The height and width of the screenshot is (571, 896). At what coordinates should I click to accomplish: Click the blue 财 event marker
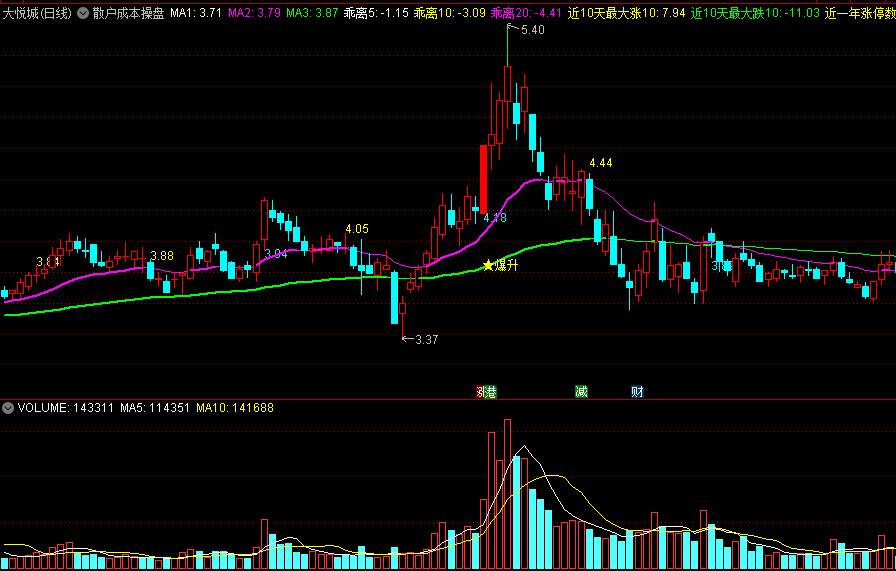pyautogui.click(x=637, y=392)
